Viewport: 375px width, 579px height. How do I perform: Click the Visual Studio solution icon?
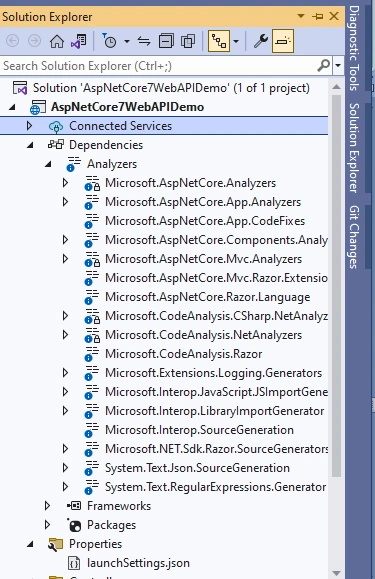[20, 88]
